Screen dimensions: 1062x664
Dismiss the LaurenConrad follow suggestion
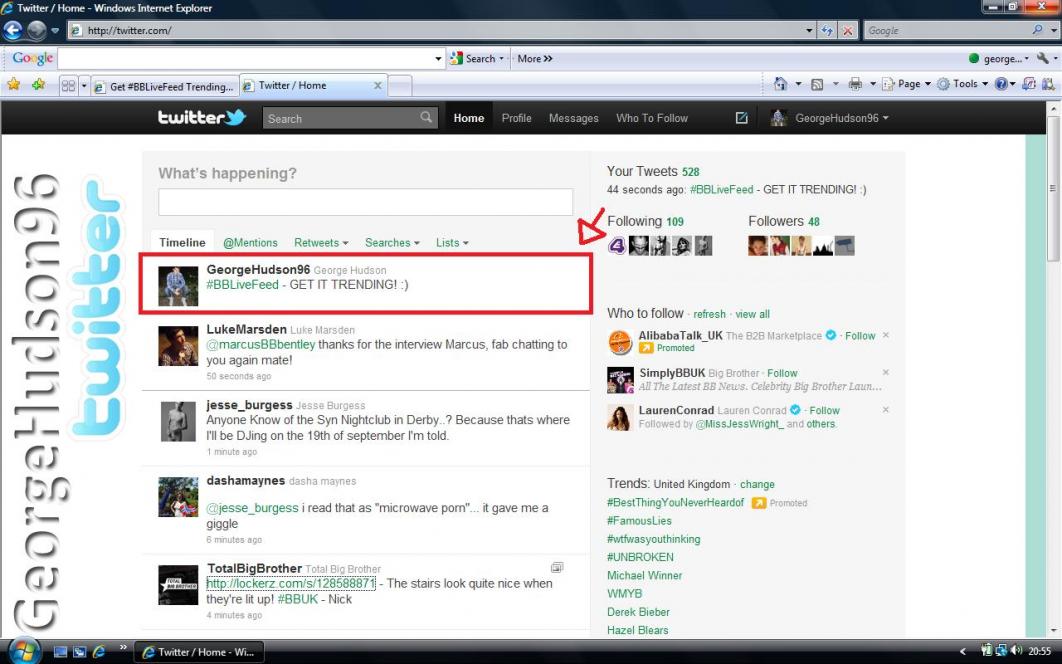tap(885, 410)
